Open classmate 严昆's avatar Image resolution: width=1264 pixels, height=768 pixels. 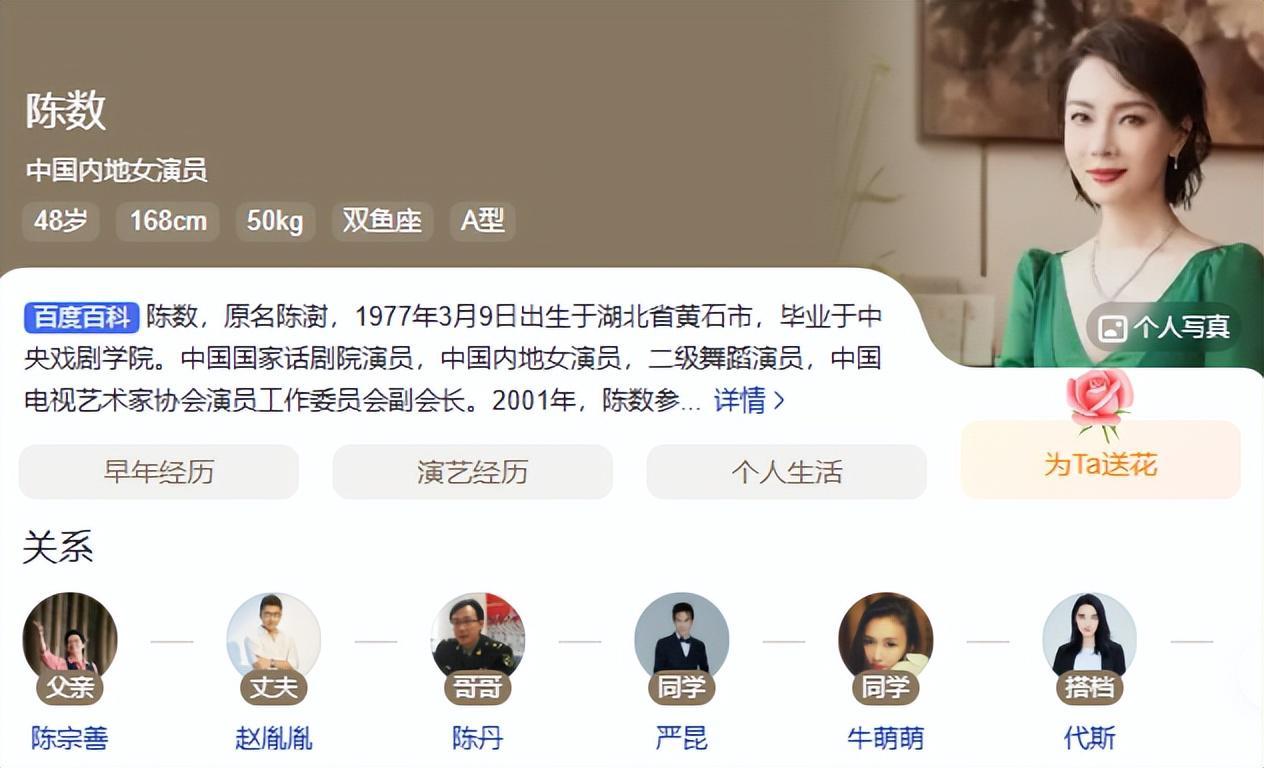click(682, 640)
